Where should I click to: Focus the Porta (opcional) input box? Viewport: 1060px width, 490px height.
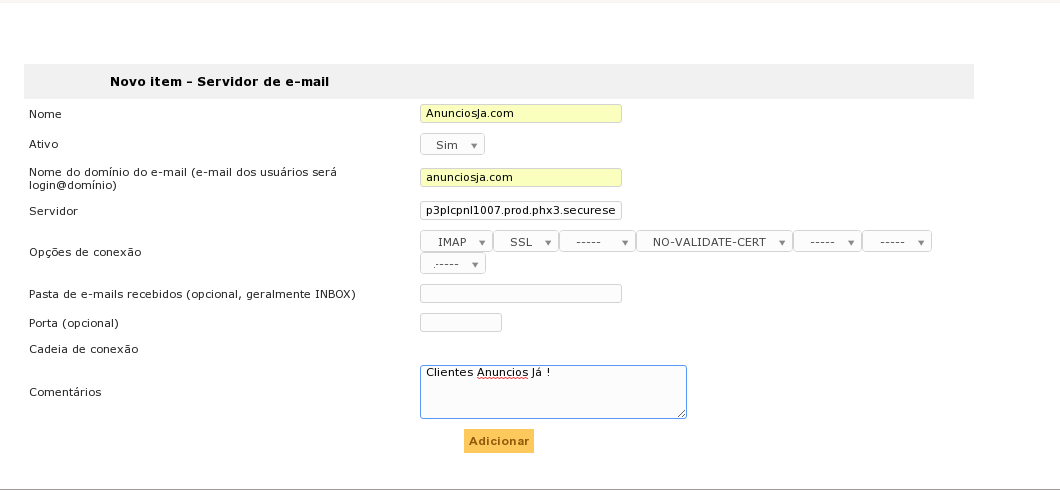[x=460, y=323]
